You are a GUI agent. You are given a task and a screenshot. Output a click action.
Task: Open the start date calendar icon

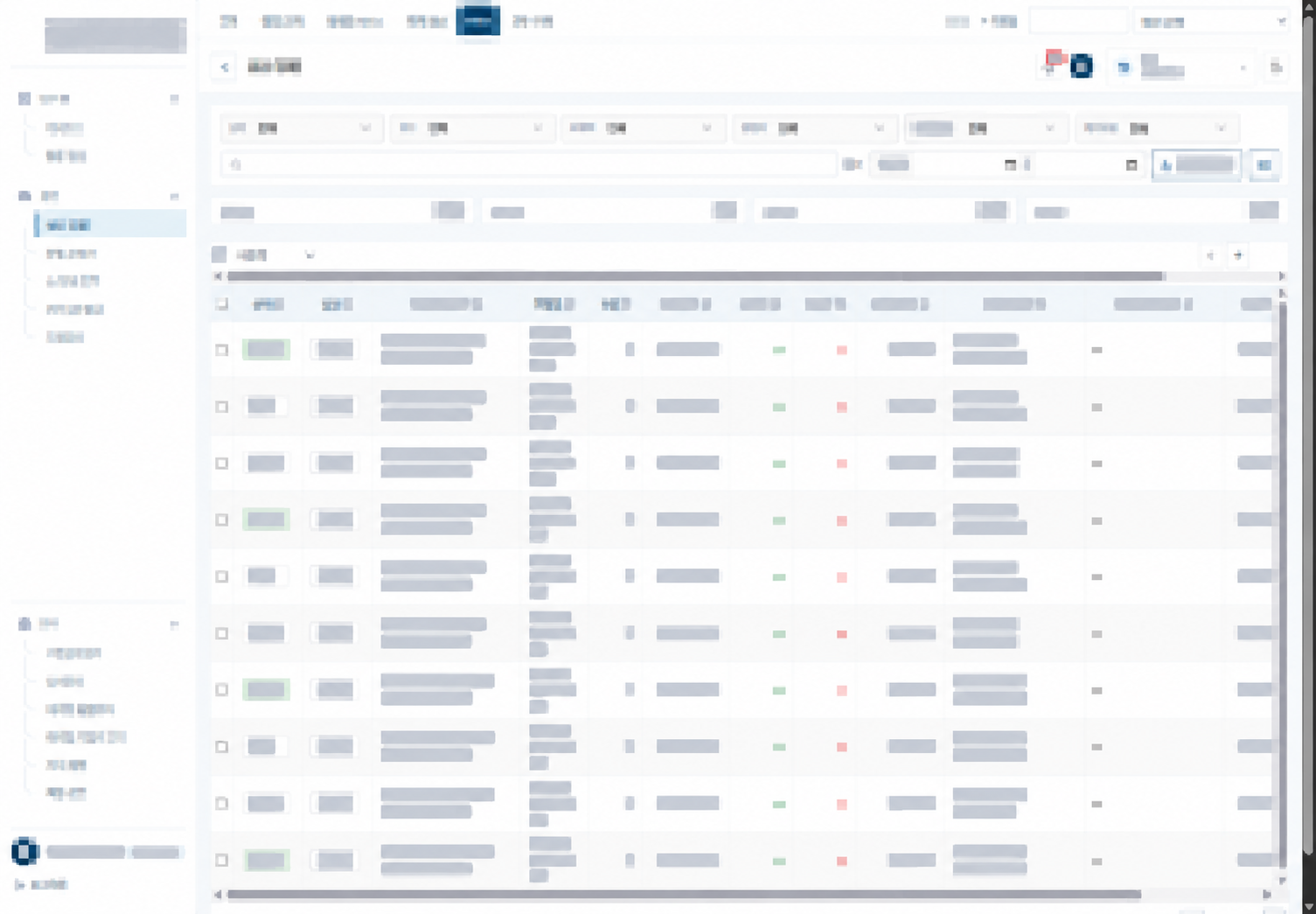click(1011, 164)
